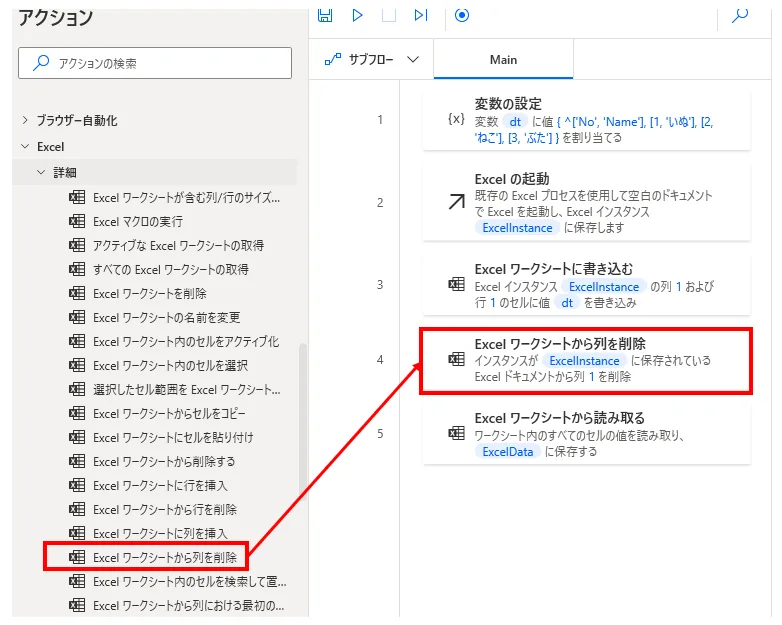Open the サブフロー dropdown

372,60
